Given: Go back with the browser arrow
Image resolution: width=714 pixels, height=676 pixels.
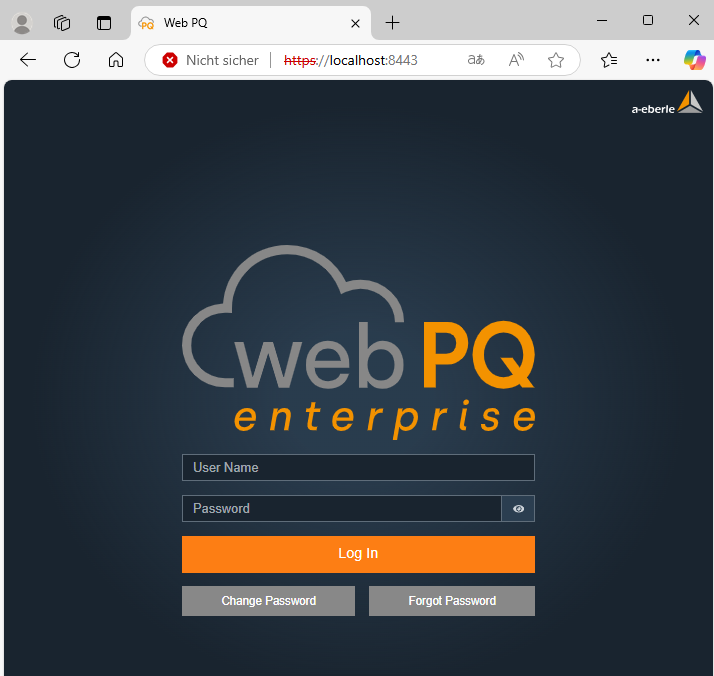Looking at the screenshot, I should (x=28, y=60).
